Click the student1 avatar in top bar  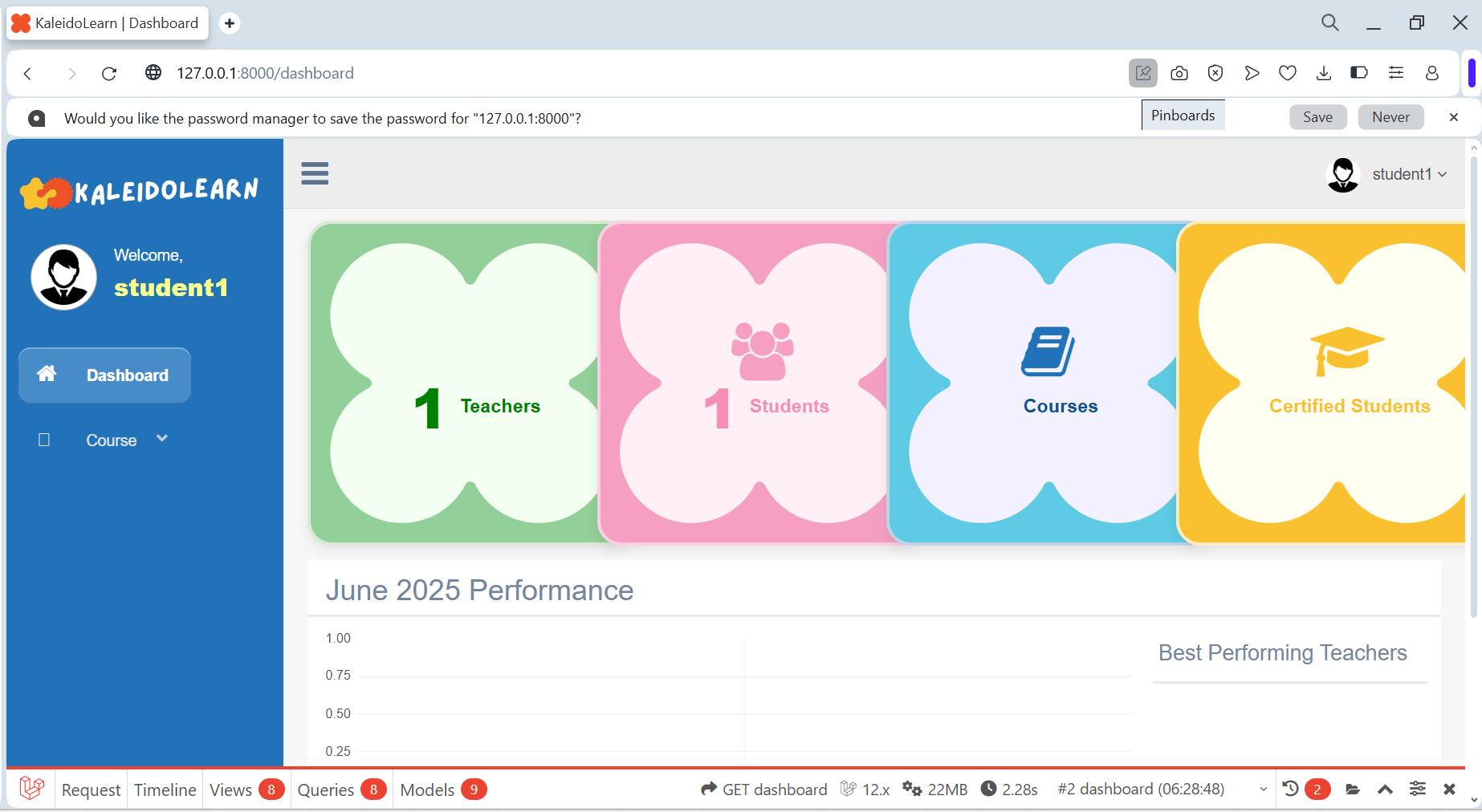tap(1343, 175)
